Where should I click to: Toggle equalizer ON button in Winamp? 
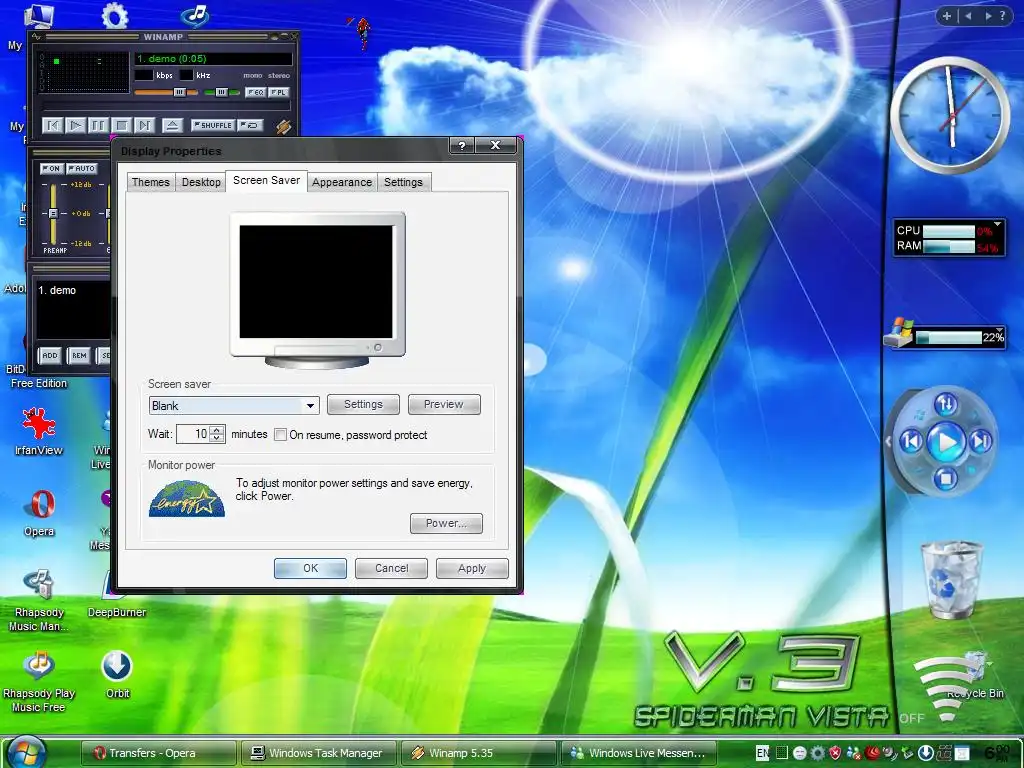pyautogui.click(x=51, y=168)
